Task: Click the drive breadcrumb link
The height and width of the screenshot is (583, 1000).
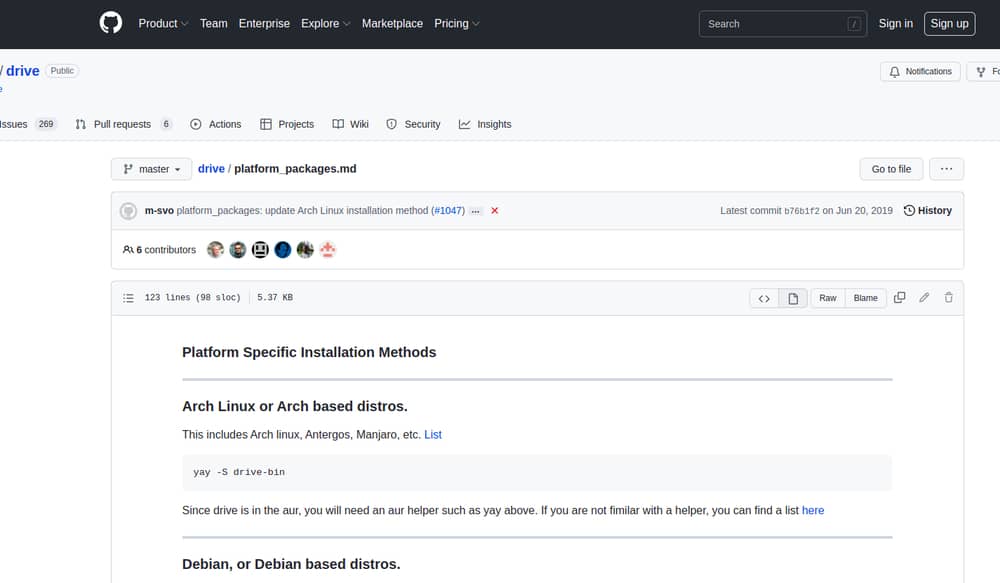Action: coord(211,169)
